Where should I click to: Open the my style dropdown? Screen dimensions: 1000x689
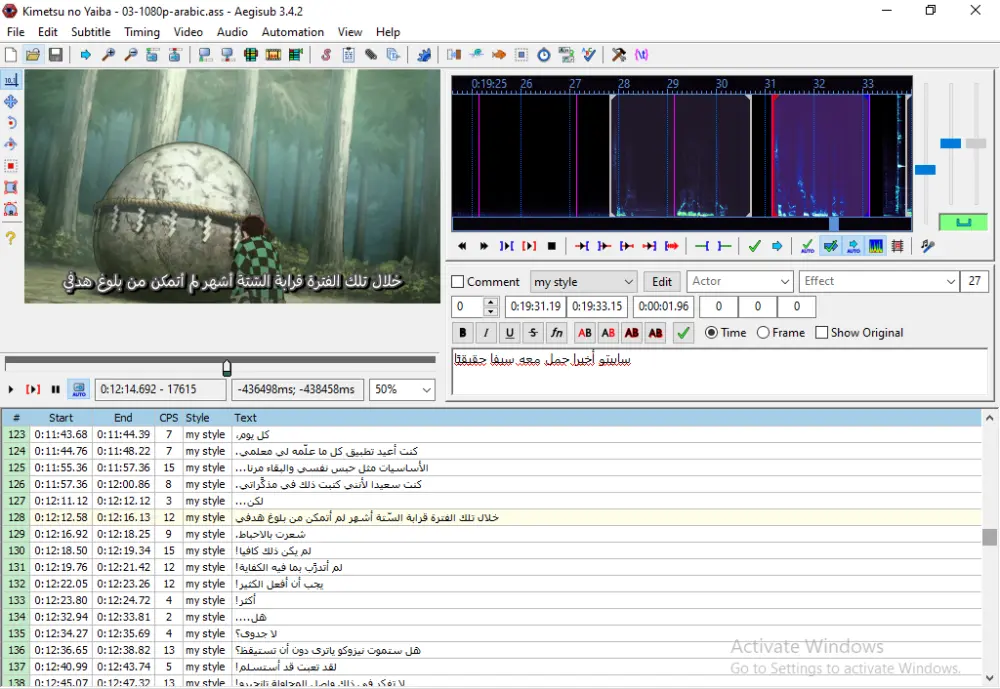[584, 281]
